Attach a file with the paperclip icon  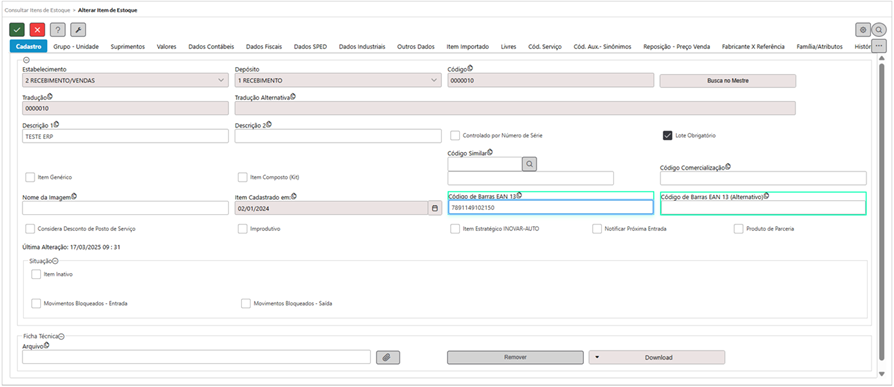388,357
